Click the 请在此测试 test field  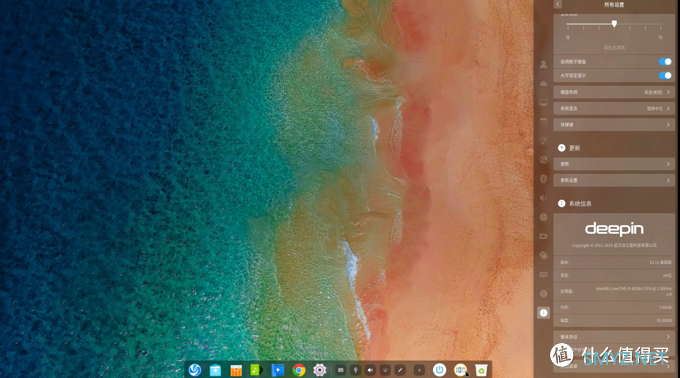(614, 48)
